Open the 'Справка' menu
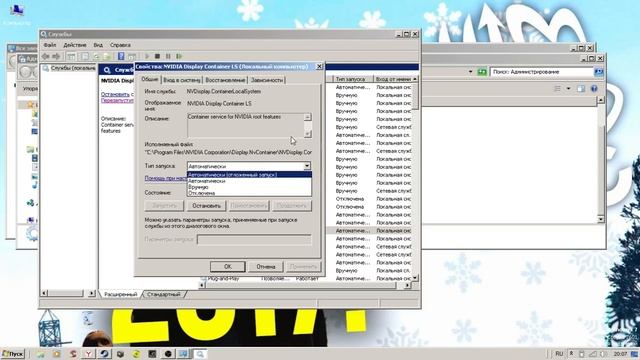 (120, 45)
